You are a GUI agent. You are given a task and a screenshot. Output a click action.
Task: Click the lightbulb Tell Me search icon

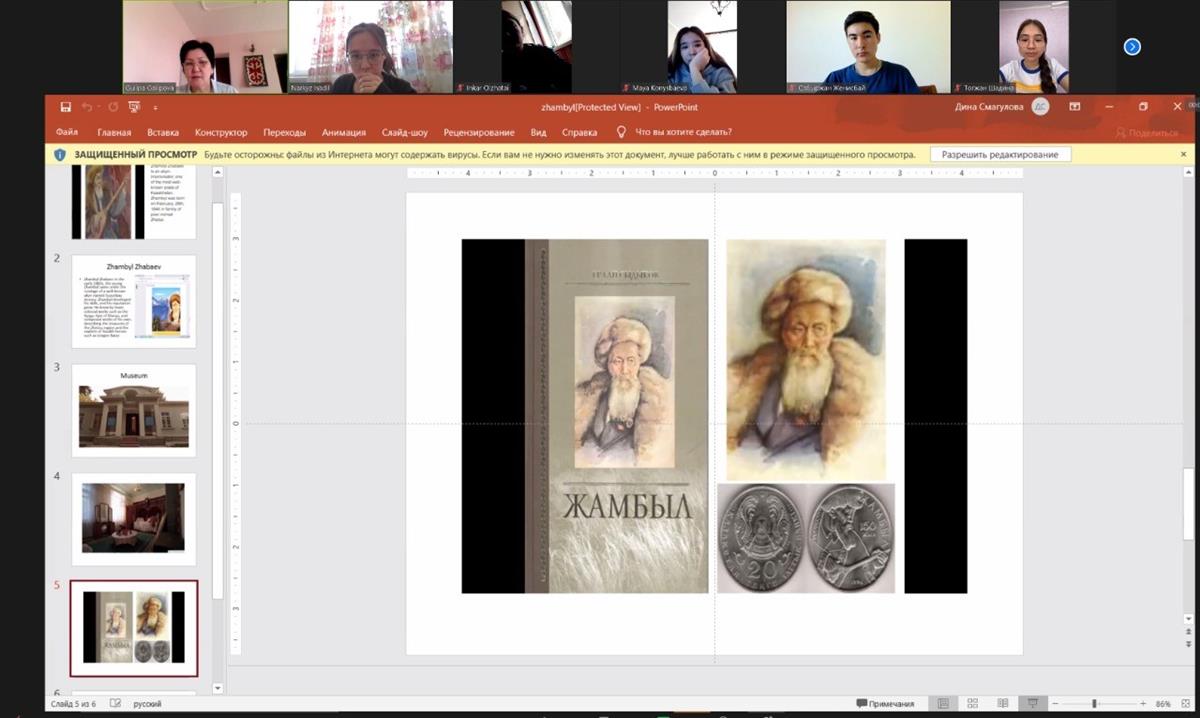[x=620, y=132]
